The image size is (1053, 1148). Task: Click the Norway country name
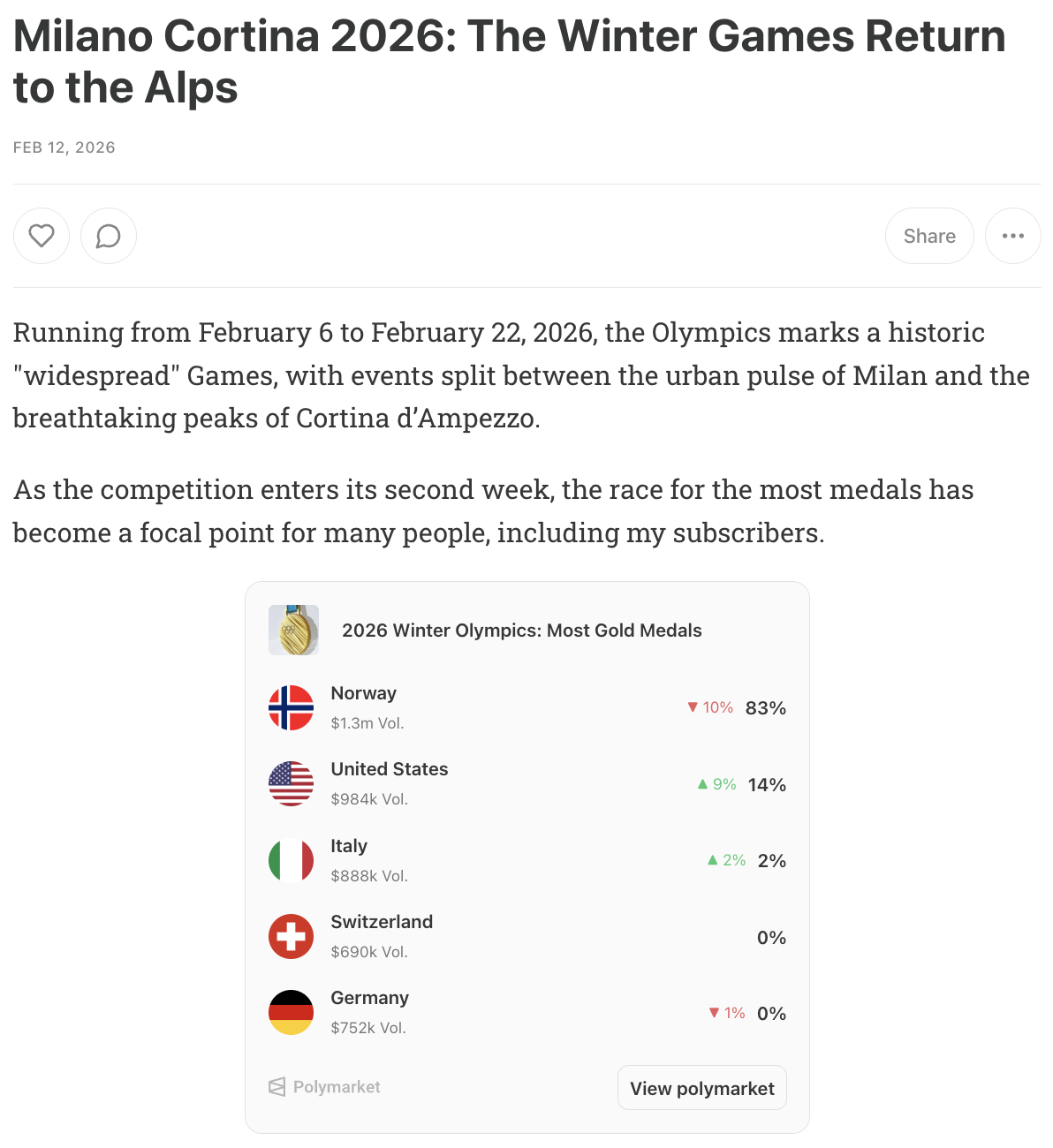tap(363, 693)
